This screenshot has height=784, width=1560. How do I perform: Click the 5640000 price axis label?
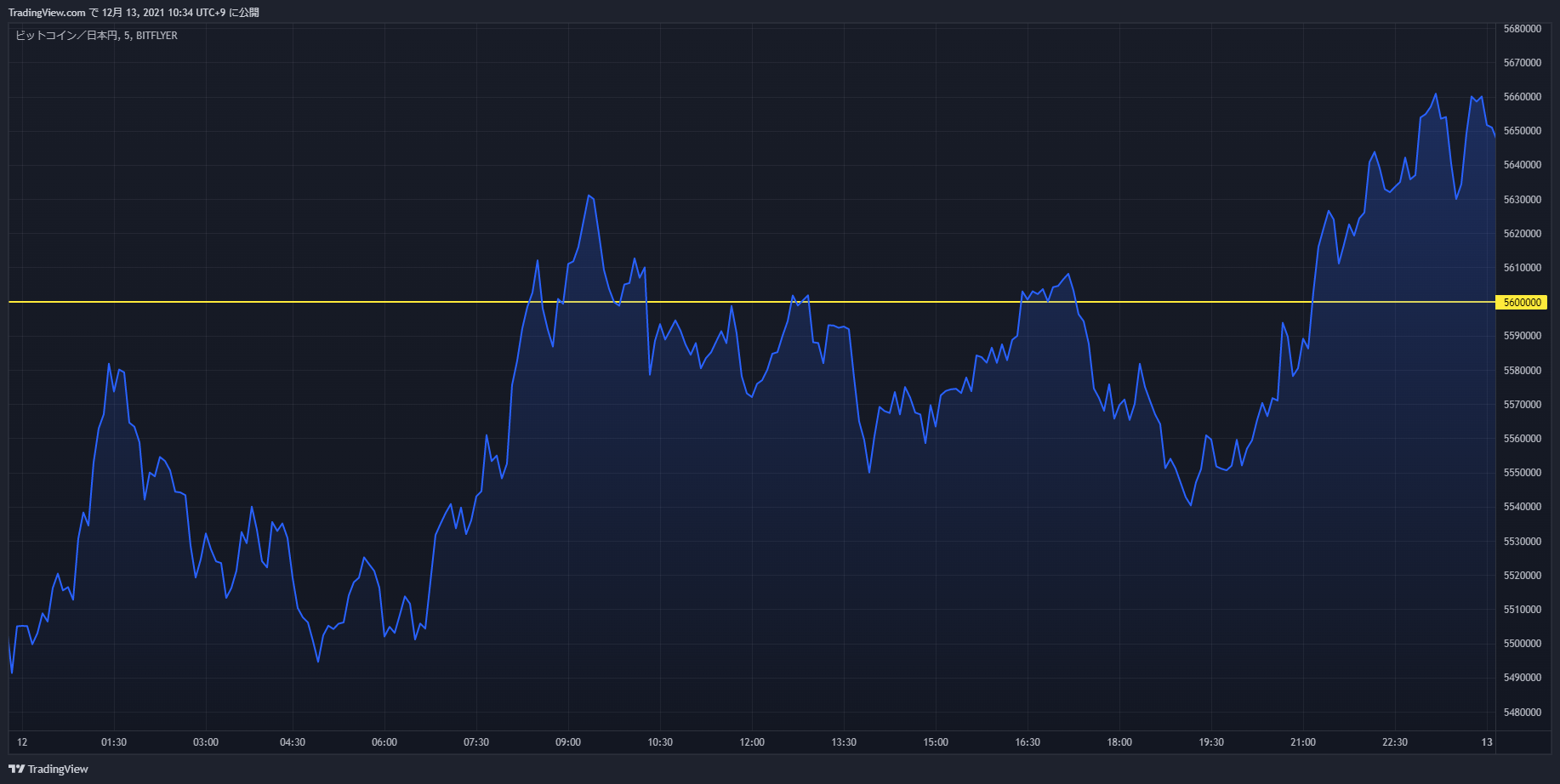pyautogui.click(x=1522, y=165)
